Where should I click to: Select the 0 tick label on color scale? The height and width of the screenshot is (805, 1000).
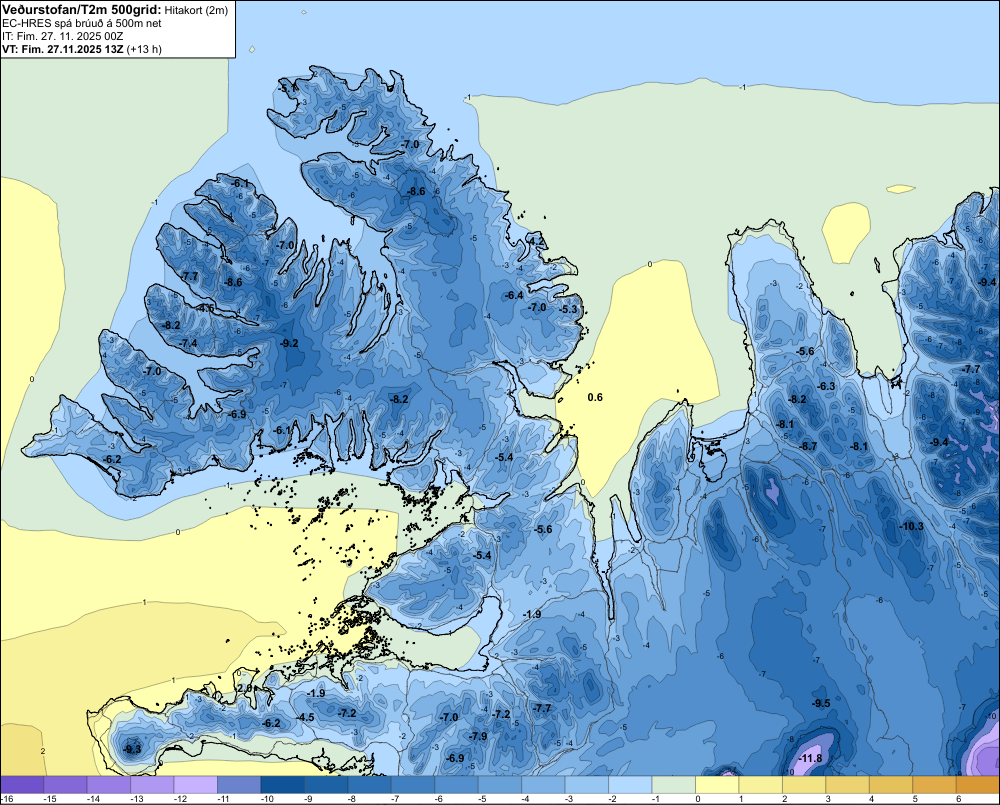(x=698, y=799)
